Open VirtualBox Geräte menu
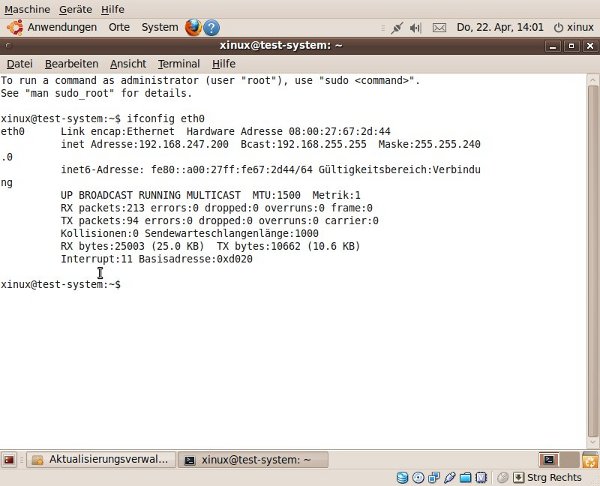This screenshot has height=486, width=600. pyautogui.click(x=76, y=9)
